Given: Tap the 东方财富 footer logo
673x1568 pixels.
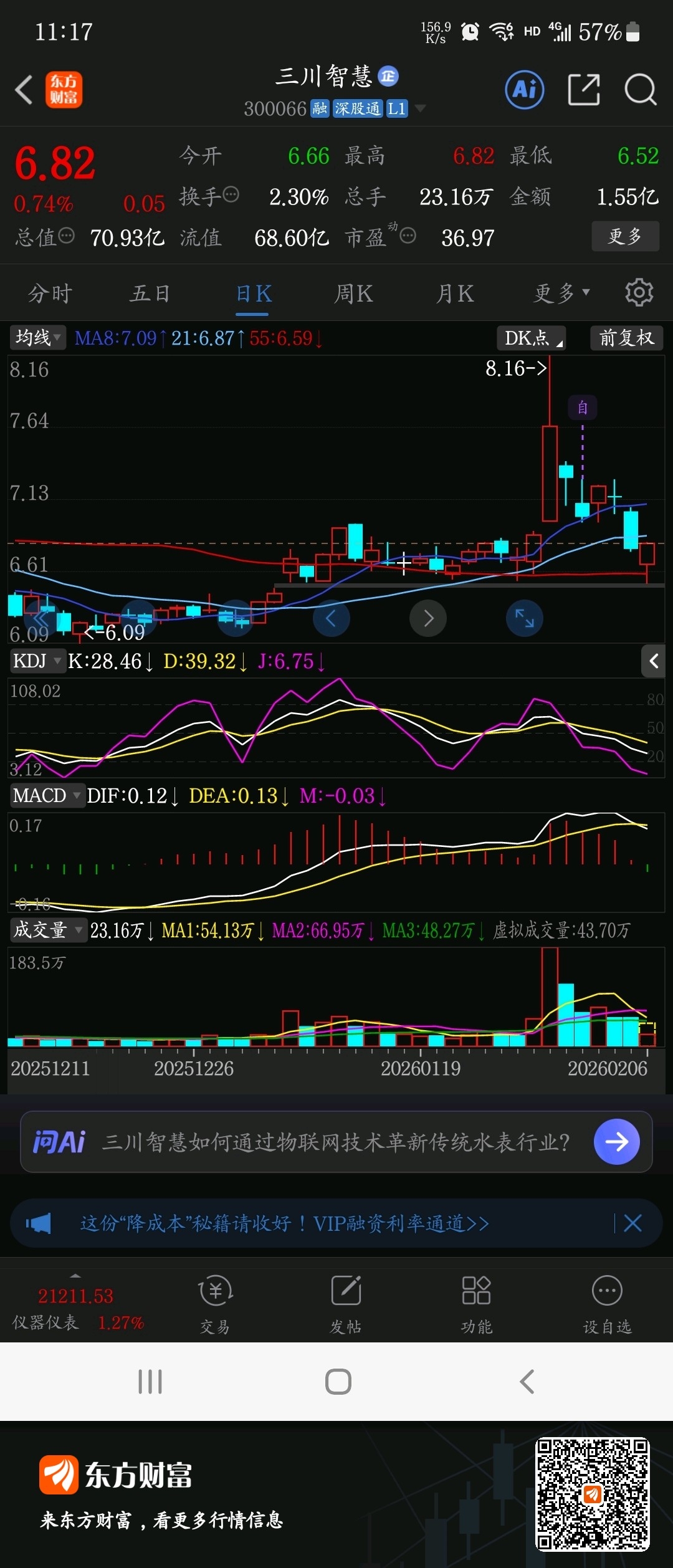Looking at the screenshot, I should click(116, 1475).
